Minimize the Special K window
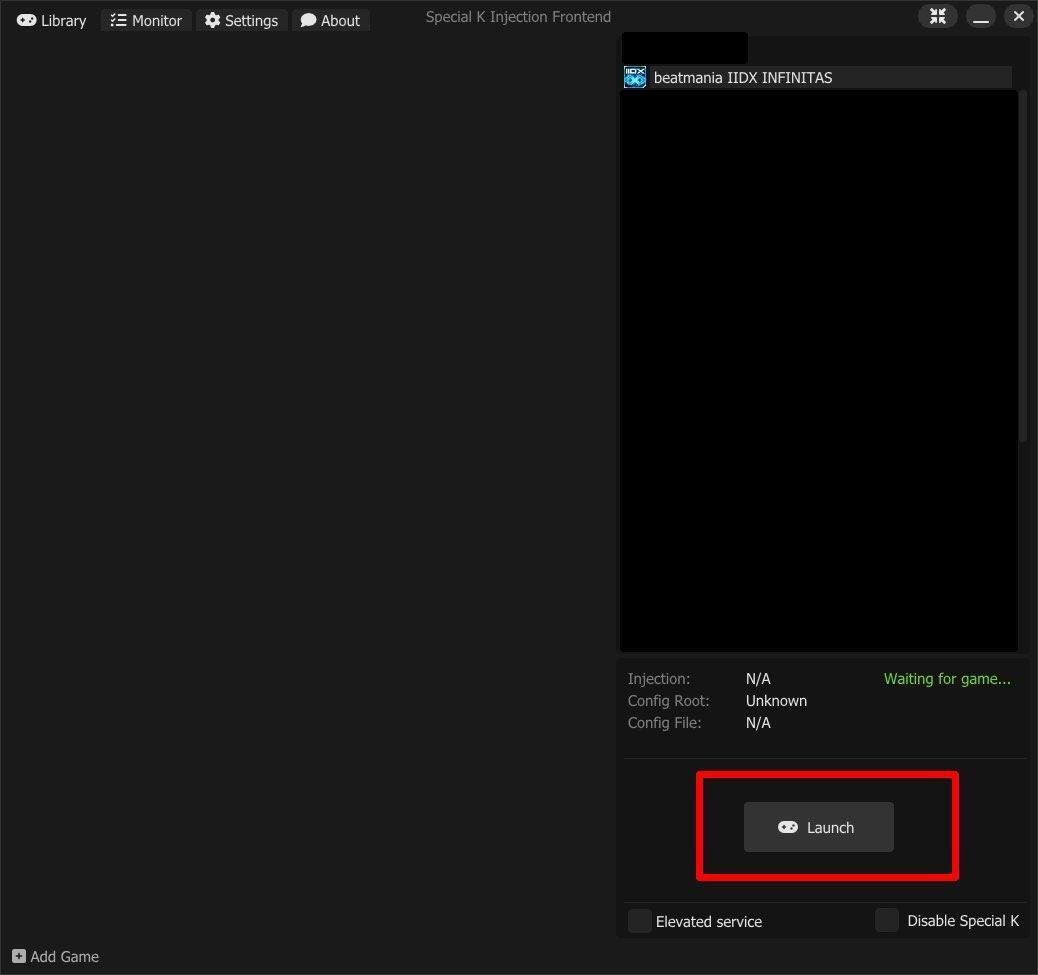The height and width of the screenshot is (975, 1038). coord(980,16)
